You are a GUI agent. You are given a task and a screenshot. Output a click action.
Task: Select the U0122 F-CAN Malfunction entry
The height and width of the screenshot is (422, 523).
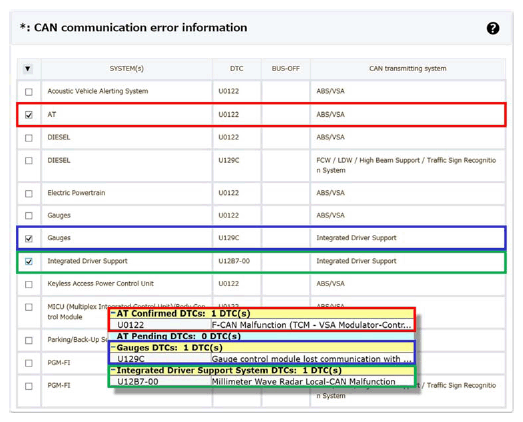(x=262, y=325)
